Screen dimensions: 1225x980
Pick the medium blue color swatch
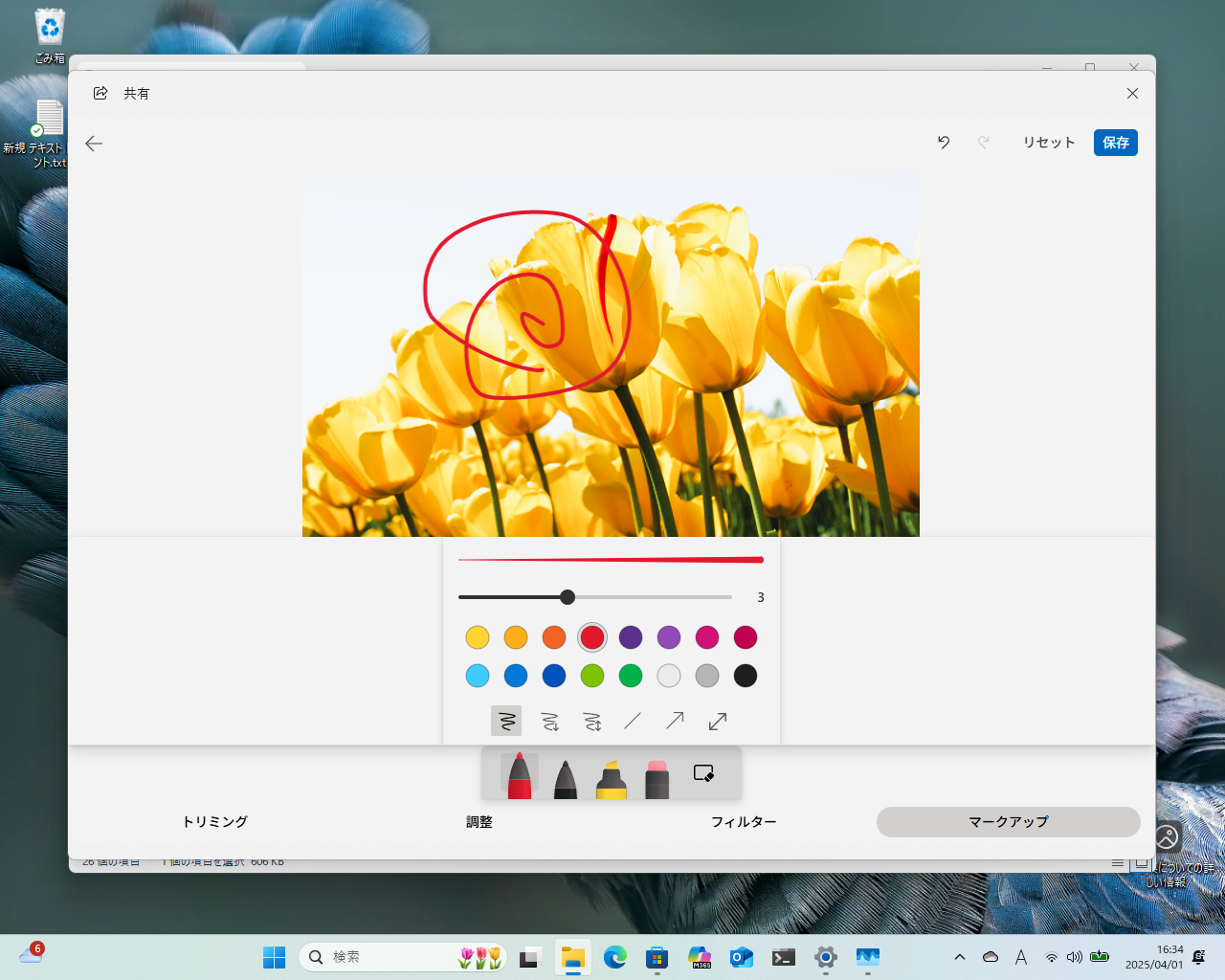click(x=516, y=676)
